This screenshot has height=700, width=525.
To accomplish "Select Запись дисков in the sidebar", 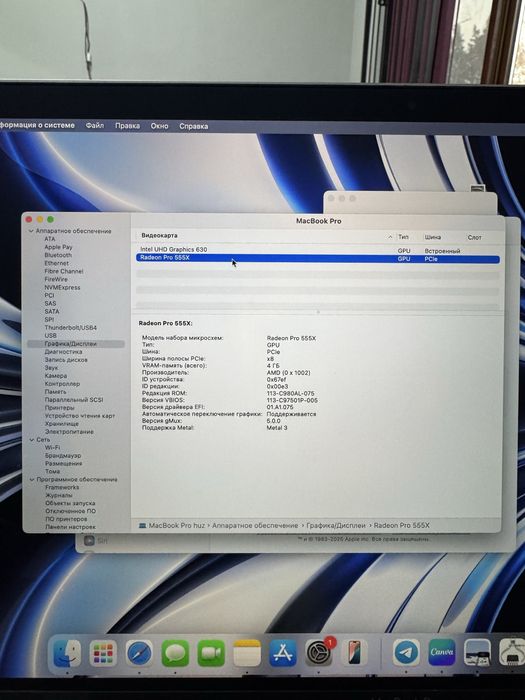I will 66,360.
